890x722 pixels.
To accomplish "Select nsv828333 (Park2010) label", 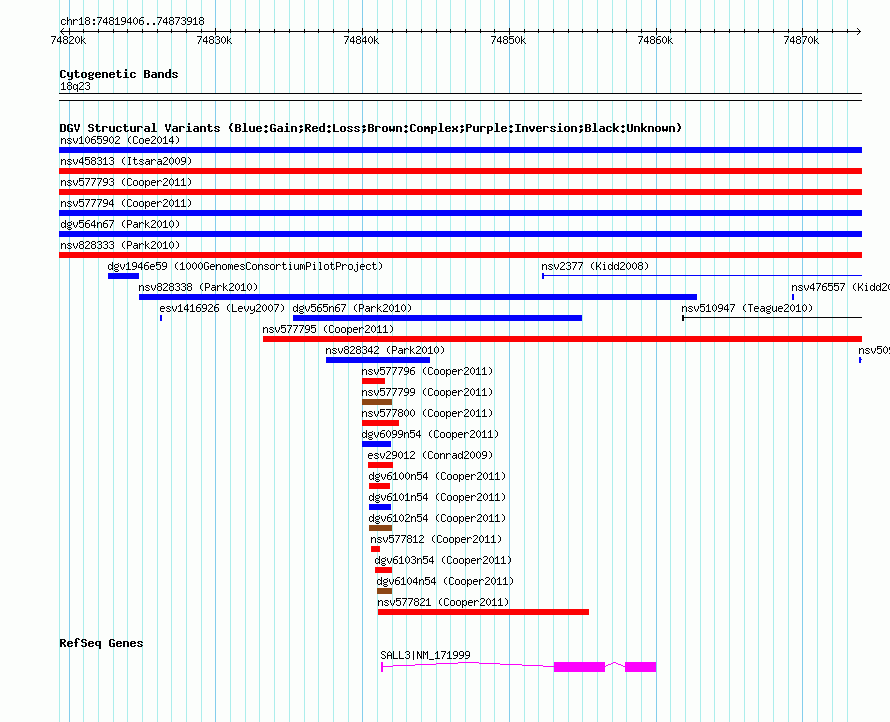I will (x=120, y=245).
